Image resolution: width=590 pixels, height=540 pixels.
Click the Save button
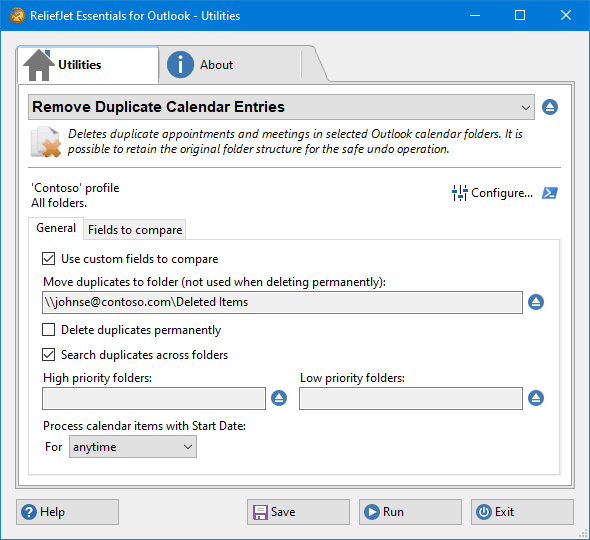pyautogui.click(x=298, y=512)
